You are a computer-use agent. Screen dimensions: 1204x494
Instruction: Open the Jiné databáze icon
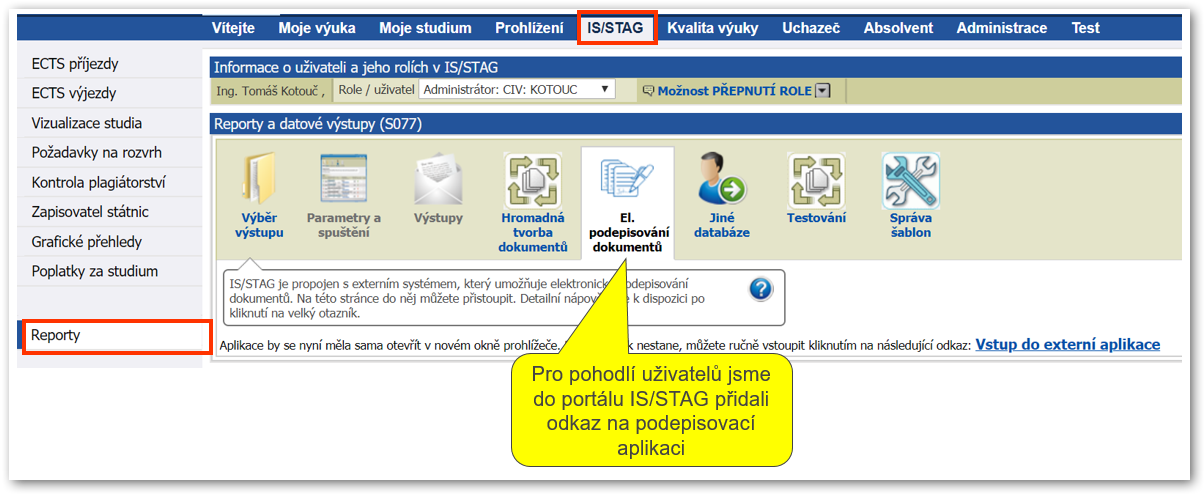[722, 180]
